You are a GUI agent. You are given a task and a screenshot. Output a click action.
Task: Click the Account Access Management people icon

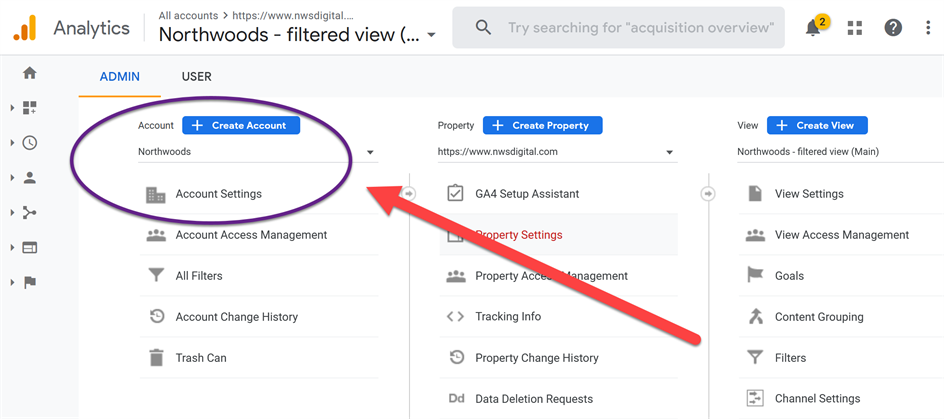point(156,235)
